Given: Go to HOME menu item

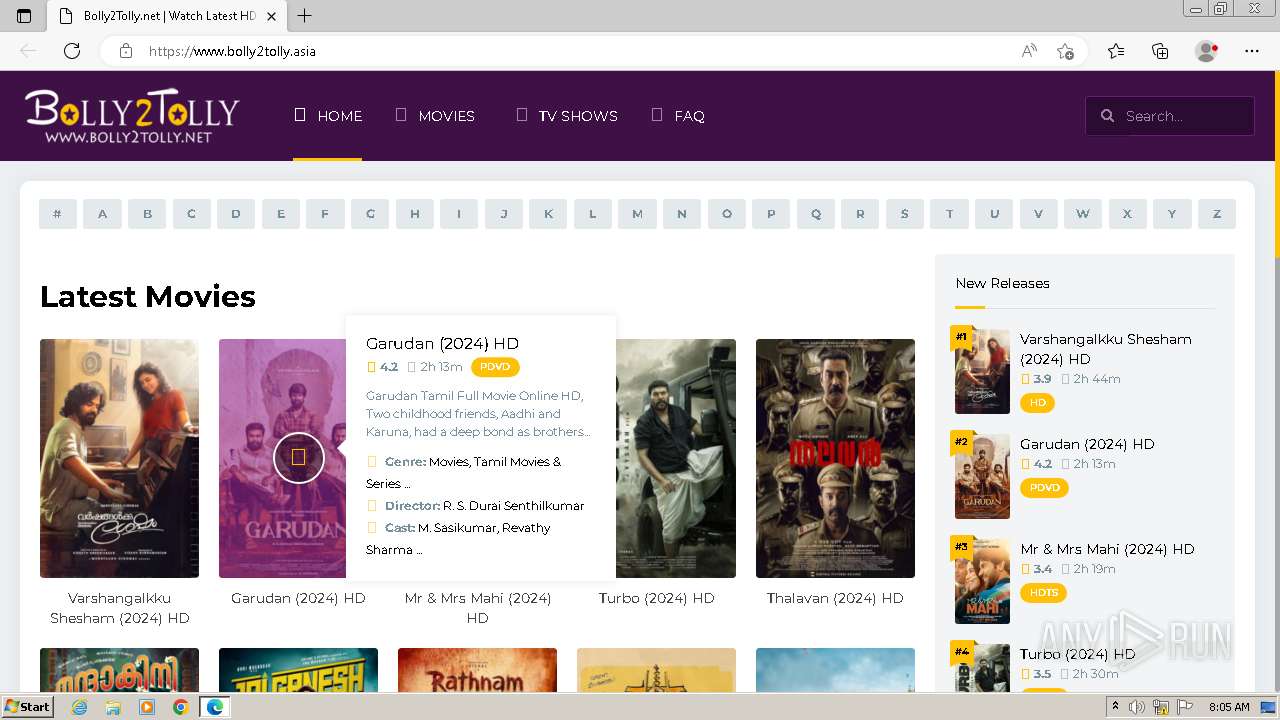Looking at the screenshot, I should pos(328,116).
